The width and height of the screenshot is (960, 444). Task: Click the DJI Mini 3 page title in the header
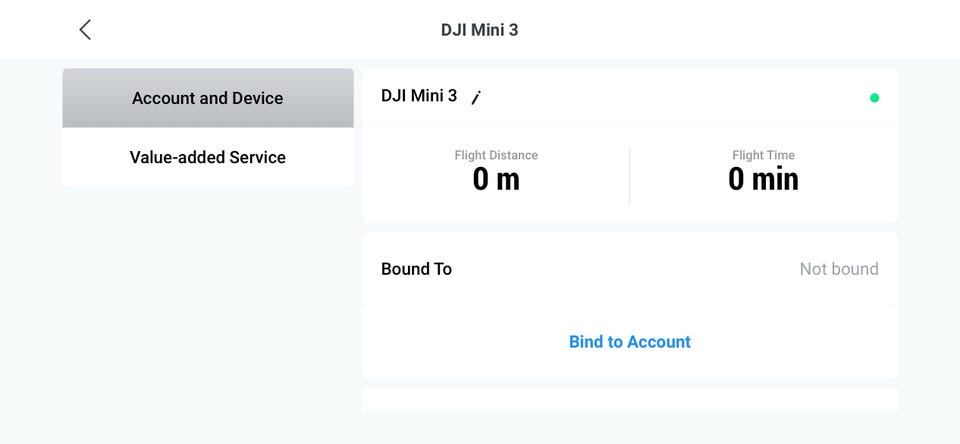coord(480,30)
